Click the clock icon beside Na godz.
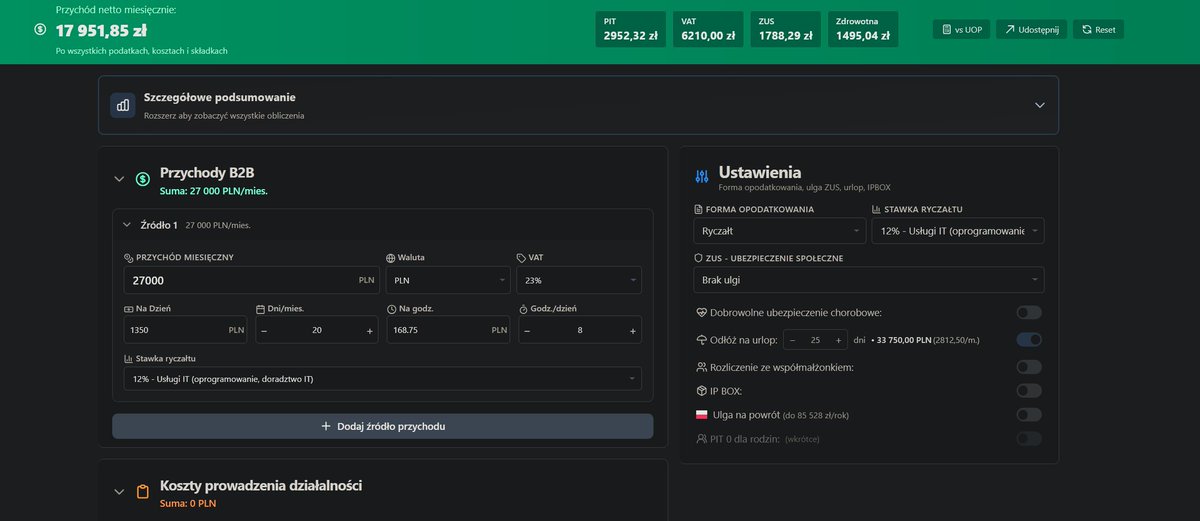Image resolution: width=1200 pixels, height=521 pixels. pos(391,309)
